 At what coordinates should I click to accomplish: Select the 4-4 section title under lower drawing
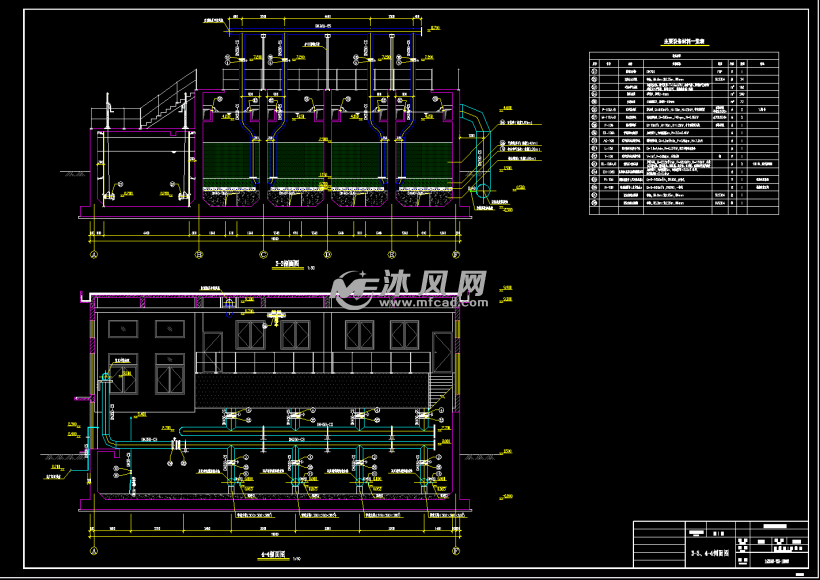click(x=274, y=552)
